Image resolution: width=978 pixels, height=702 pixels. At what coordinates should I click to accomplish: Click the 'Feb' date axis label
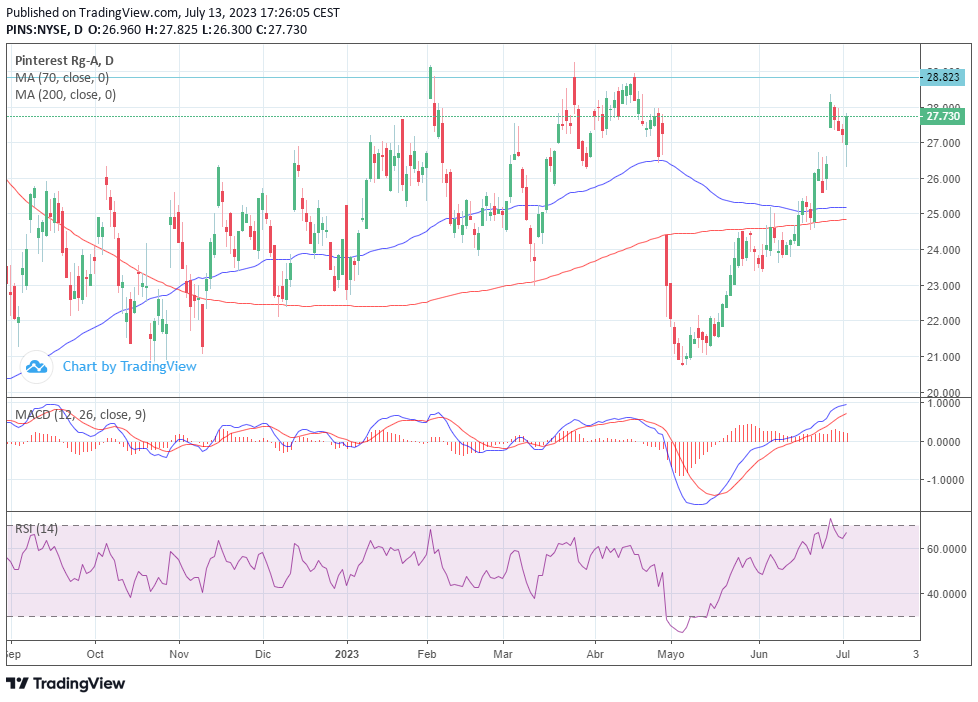427,654
